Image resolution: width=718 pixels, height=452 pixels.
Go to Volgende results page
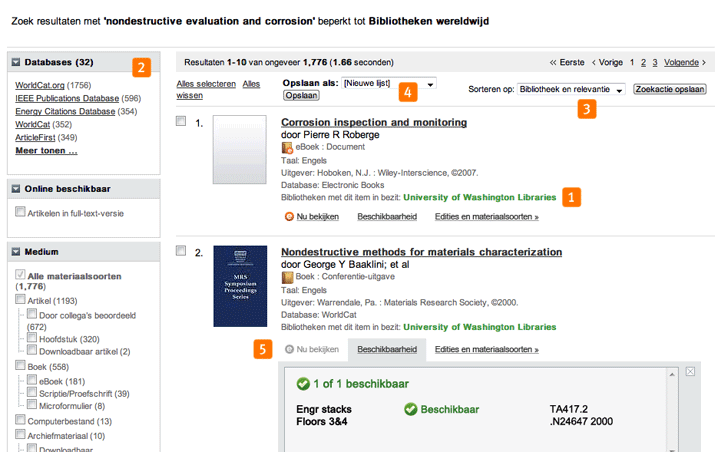[x=684, y=62]
